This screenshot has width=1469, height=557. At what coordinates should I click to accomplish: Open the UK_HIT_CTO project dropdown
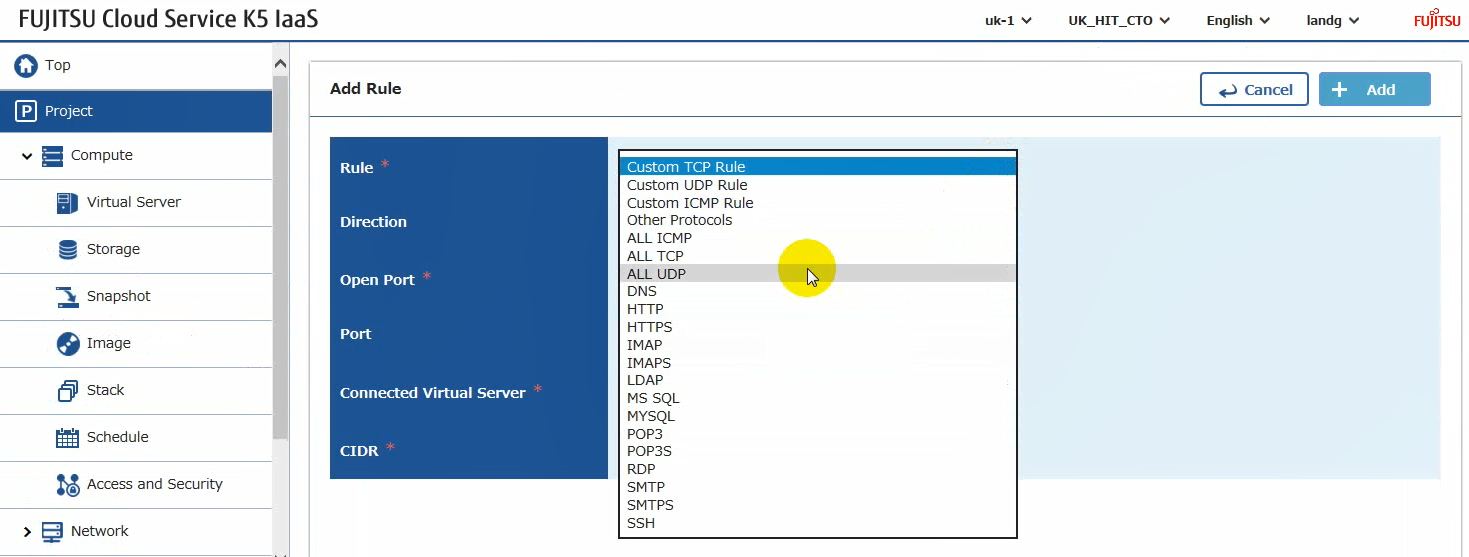pyautogui.click(x=1119, y=20)
